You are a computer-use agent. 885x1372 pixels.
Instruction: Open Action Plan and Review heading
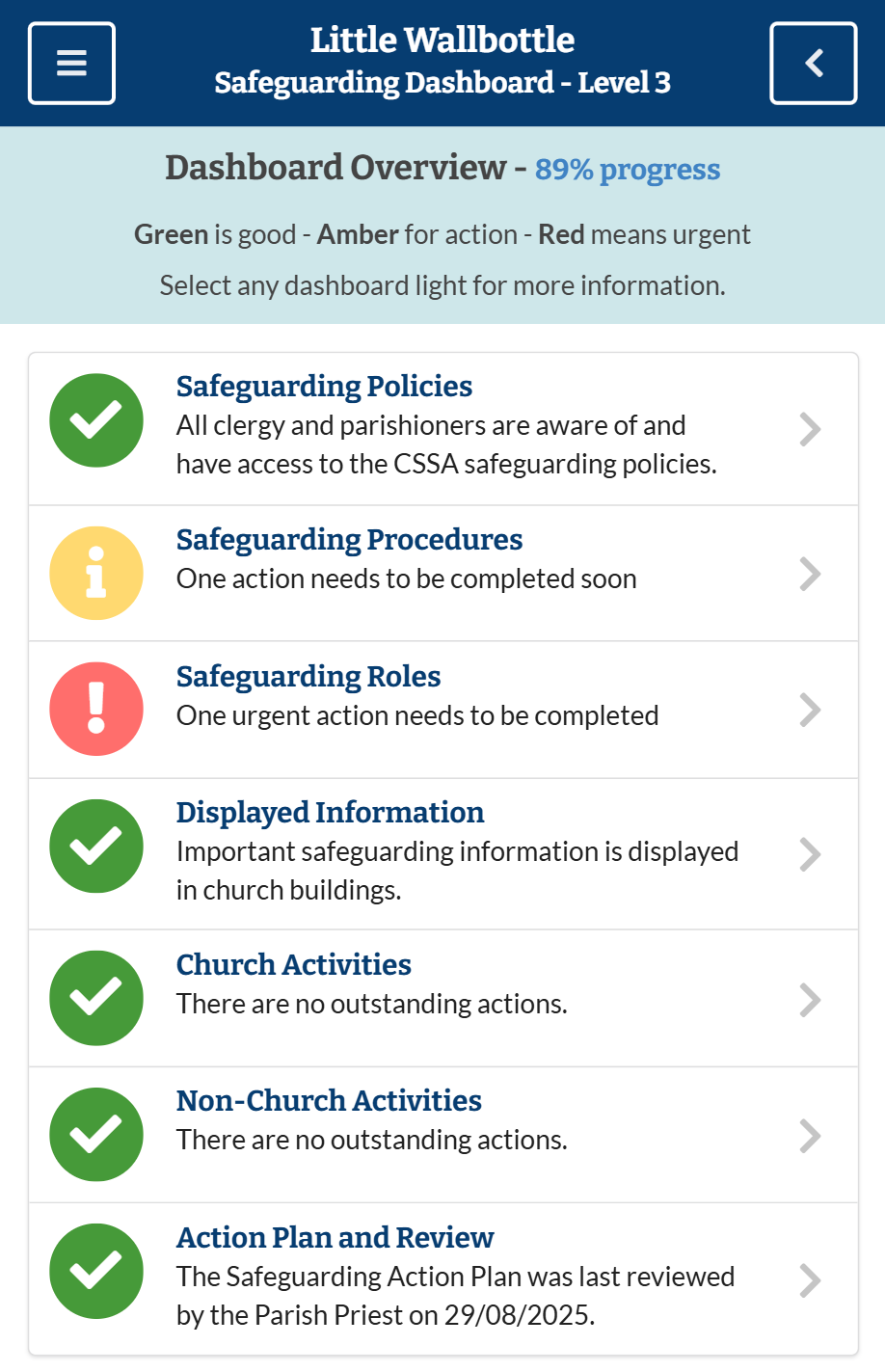335,1238
